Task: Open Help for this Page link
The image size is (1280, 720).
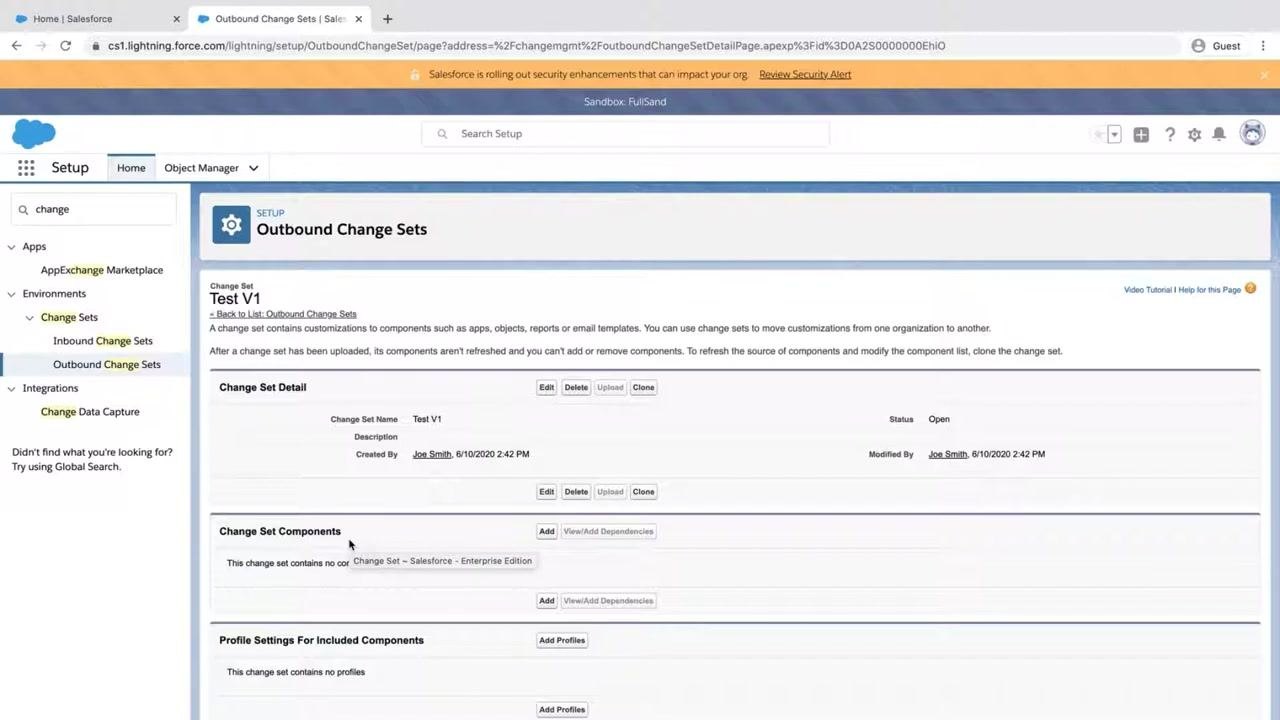Action: tap(1209, 290)
